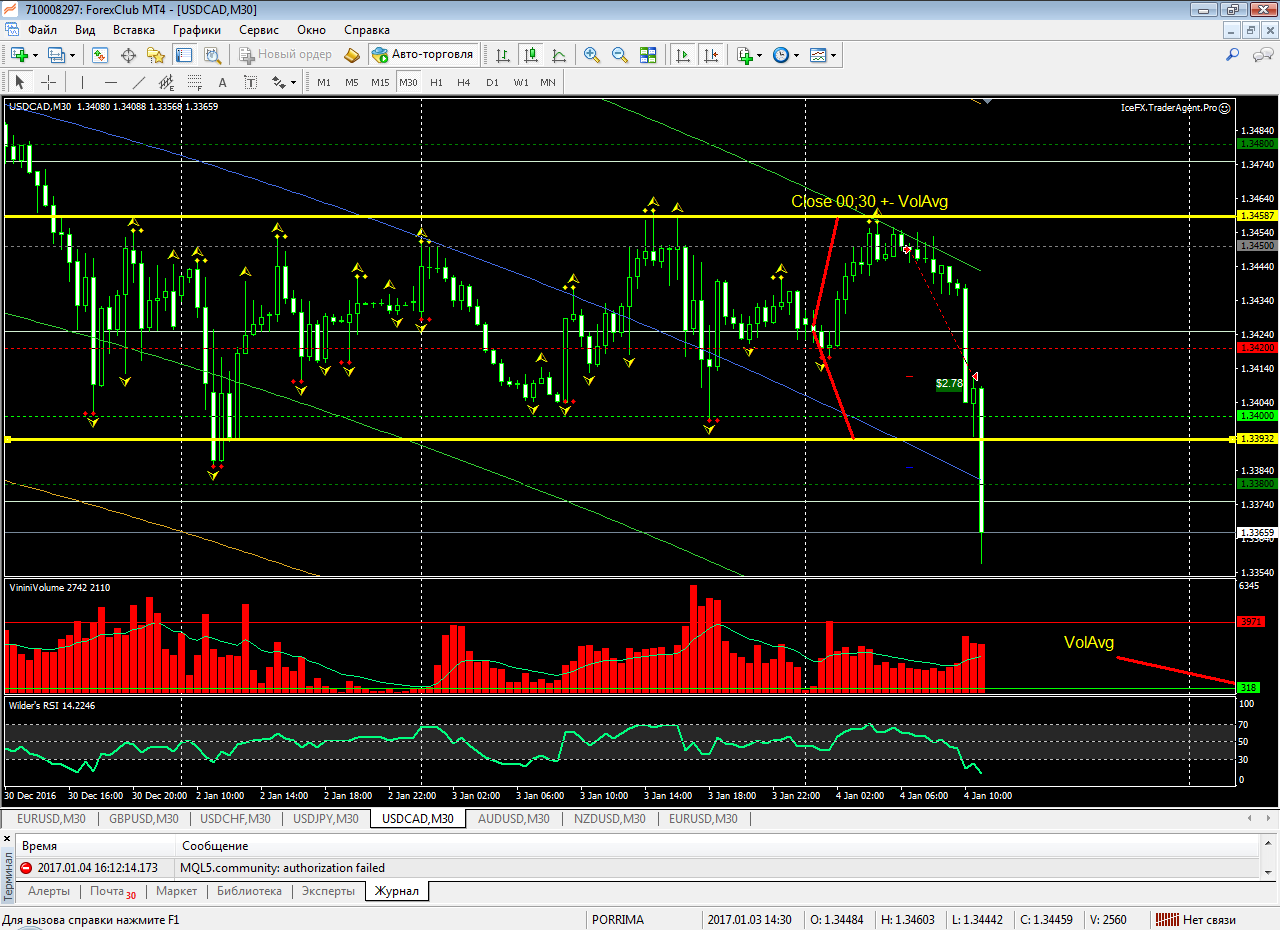Click the Zoom Out magnifier icon
This screenshot has height=930, width=1280.
[620, 55]
